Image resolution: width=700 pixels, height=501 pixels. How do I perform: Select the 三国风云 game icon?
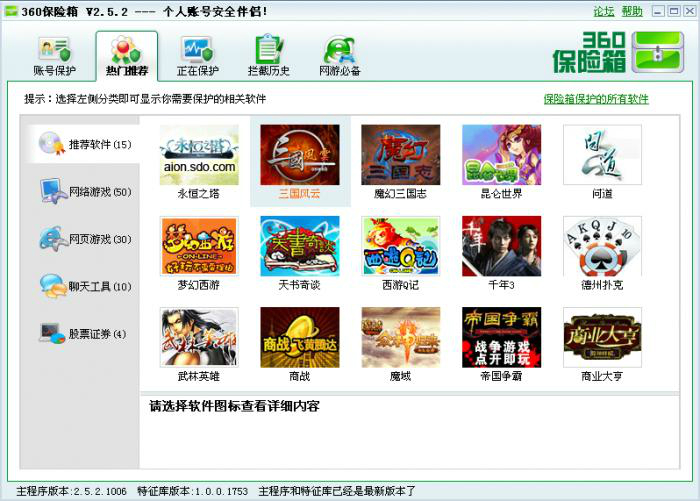[300, 155]
